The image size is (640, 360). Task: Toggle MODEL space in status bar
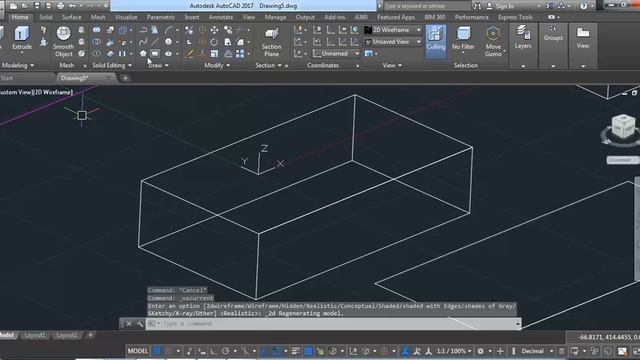click(x=138, y=351)
